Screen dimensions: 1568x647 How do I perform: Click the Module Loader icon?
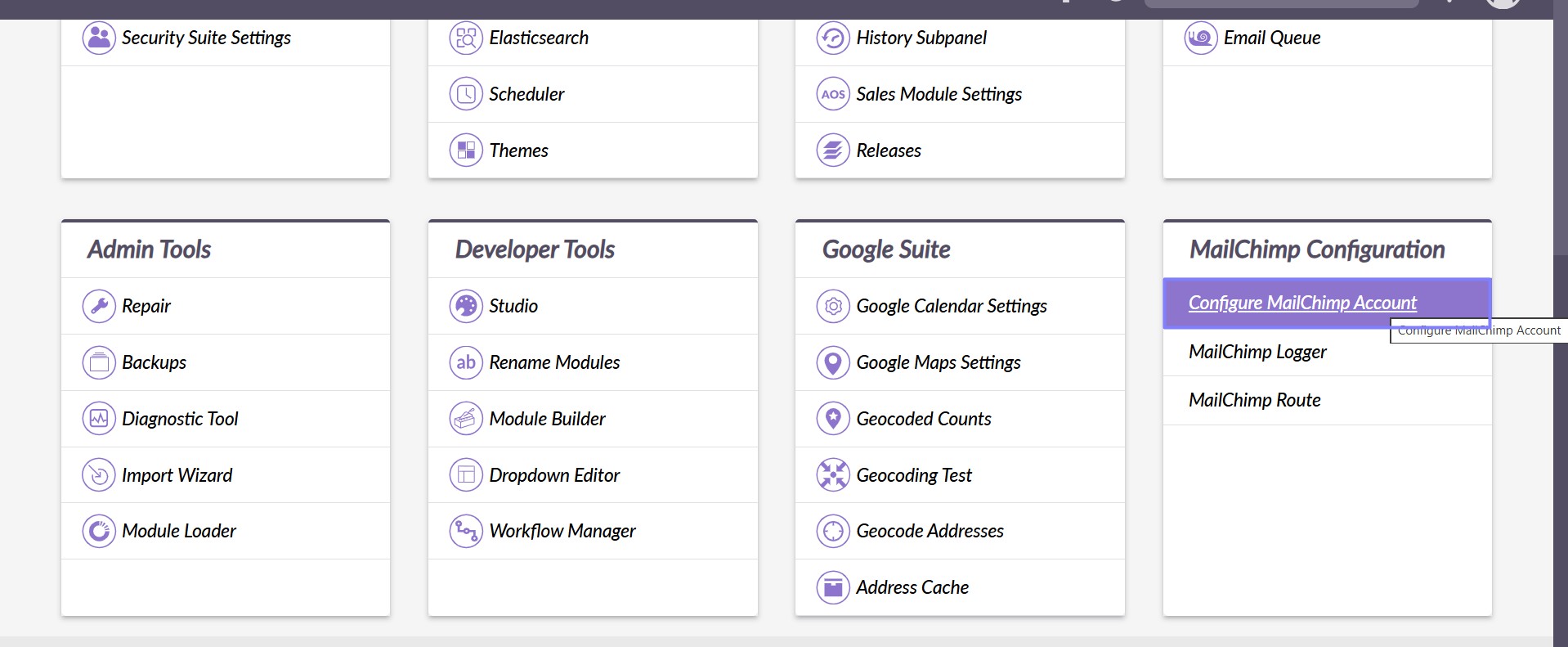tap(99, 531)
